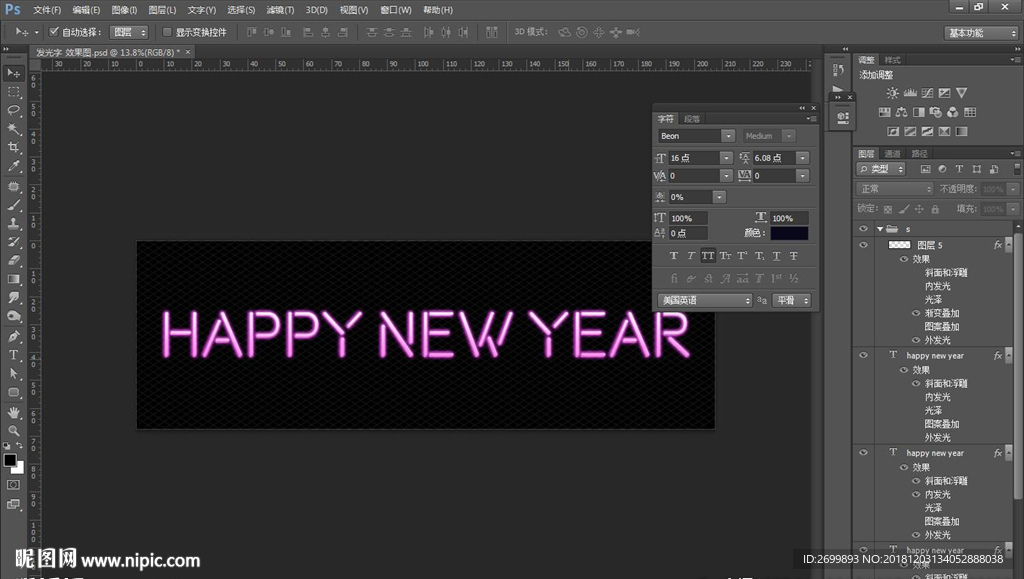The width and height of the screenshot is (1024, 579).
Task: Swap foreground and background colors arrow
Action: coord(20,445)
